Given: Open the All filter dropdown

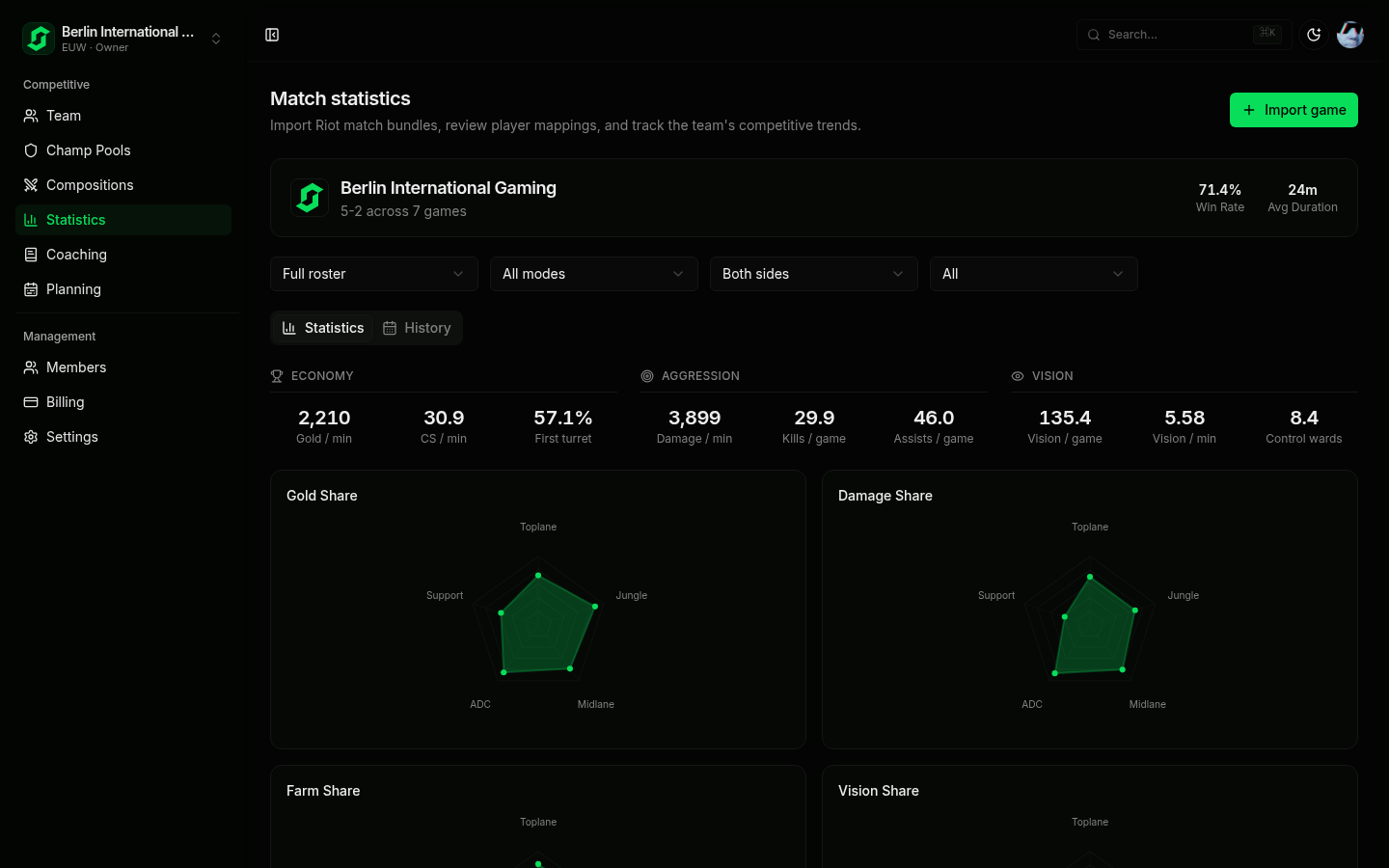Looking at the screenshot, I should [1034, 274].
